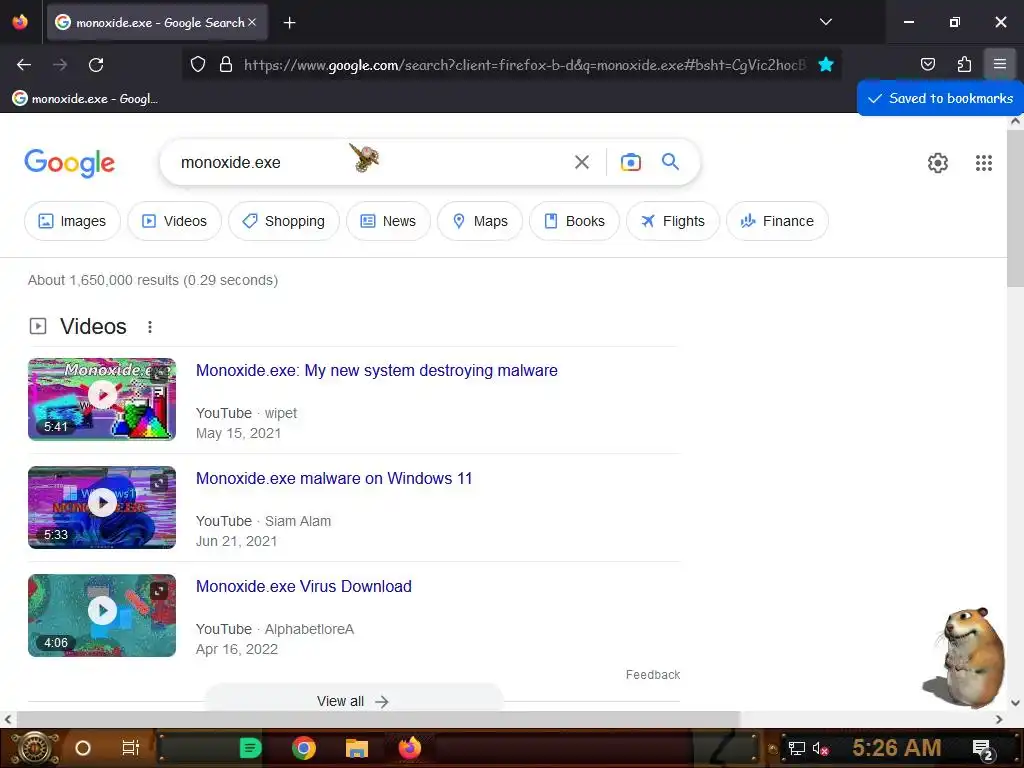Filter results by Maps
The image size is (1024, 768).
coord(480,221)
